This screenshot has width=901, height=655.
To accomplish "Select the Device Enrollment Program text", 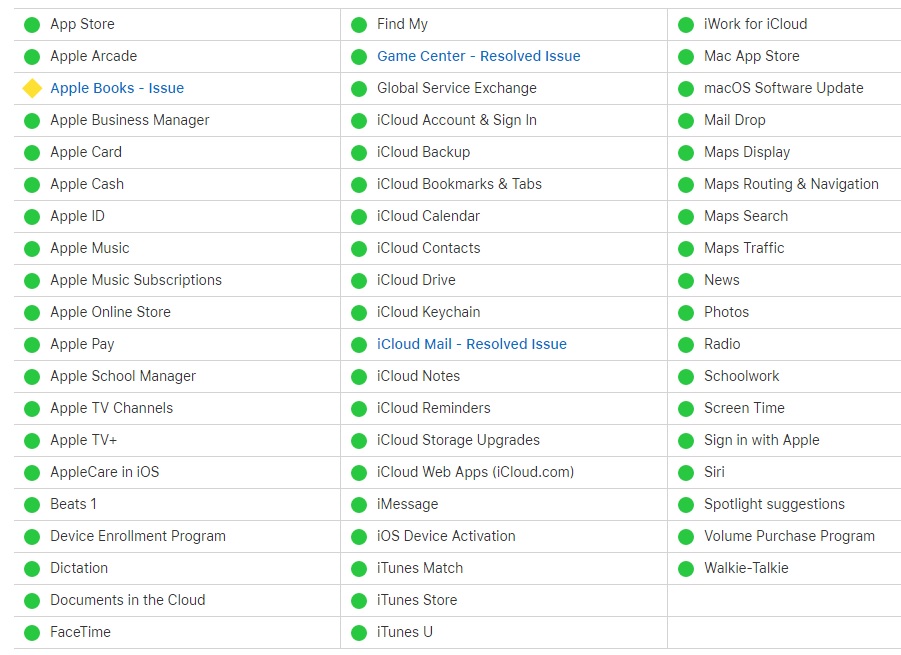I will click(x=138, y=536).
